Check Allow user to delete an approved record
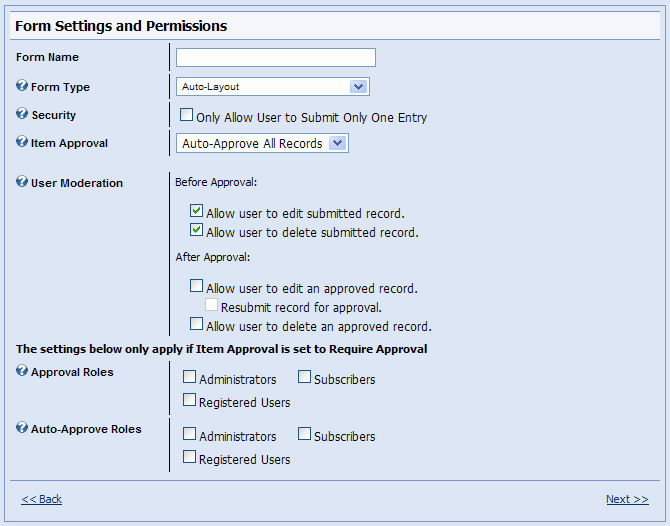670x526 pixels. (197, 324)
